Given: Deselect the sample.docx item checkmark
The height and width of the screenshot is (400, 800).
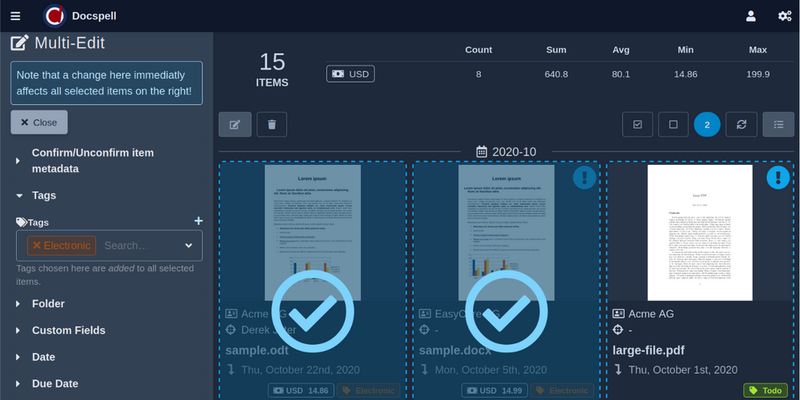Looking at the screenshot, I should pos(506,311).
